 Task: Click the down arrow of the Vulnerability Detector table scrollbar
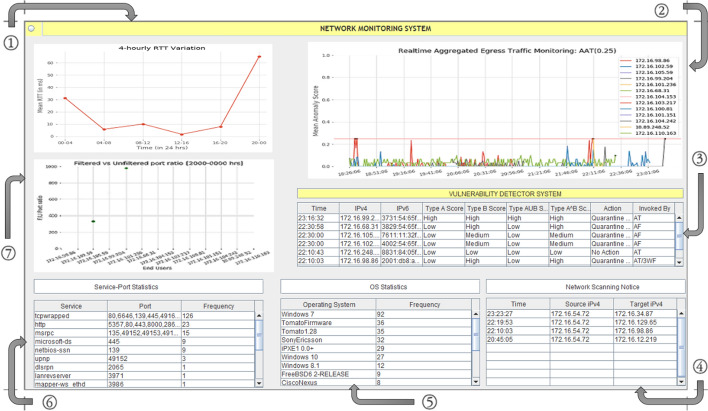point(679,262)
